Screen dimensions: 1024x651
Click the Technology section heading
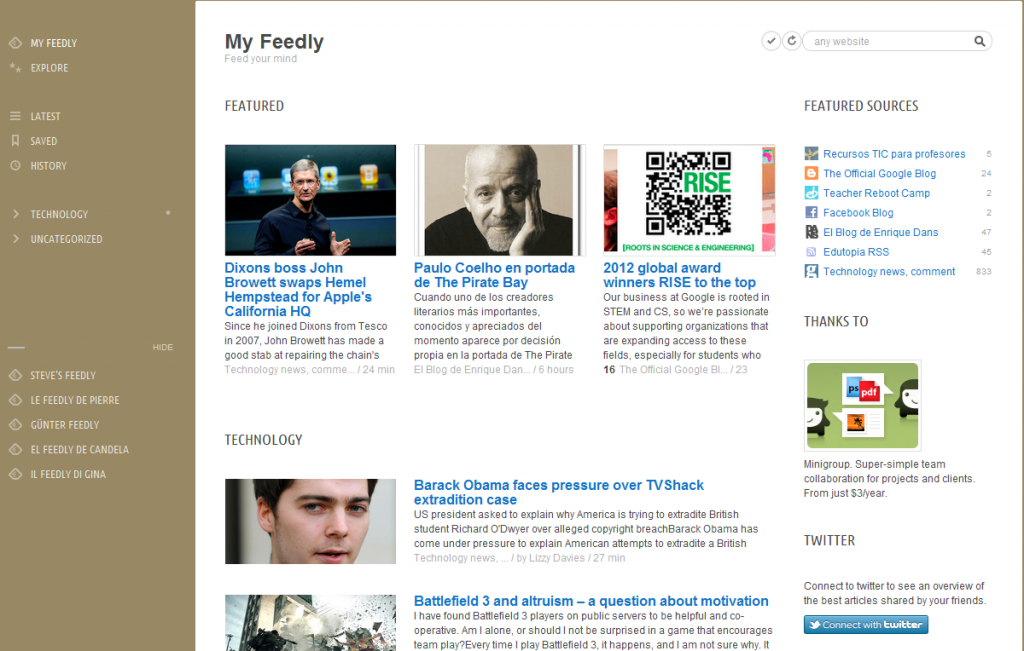coord(263,440)
